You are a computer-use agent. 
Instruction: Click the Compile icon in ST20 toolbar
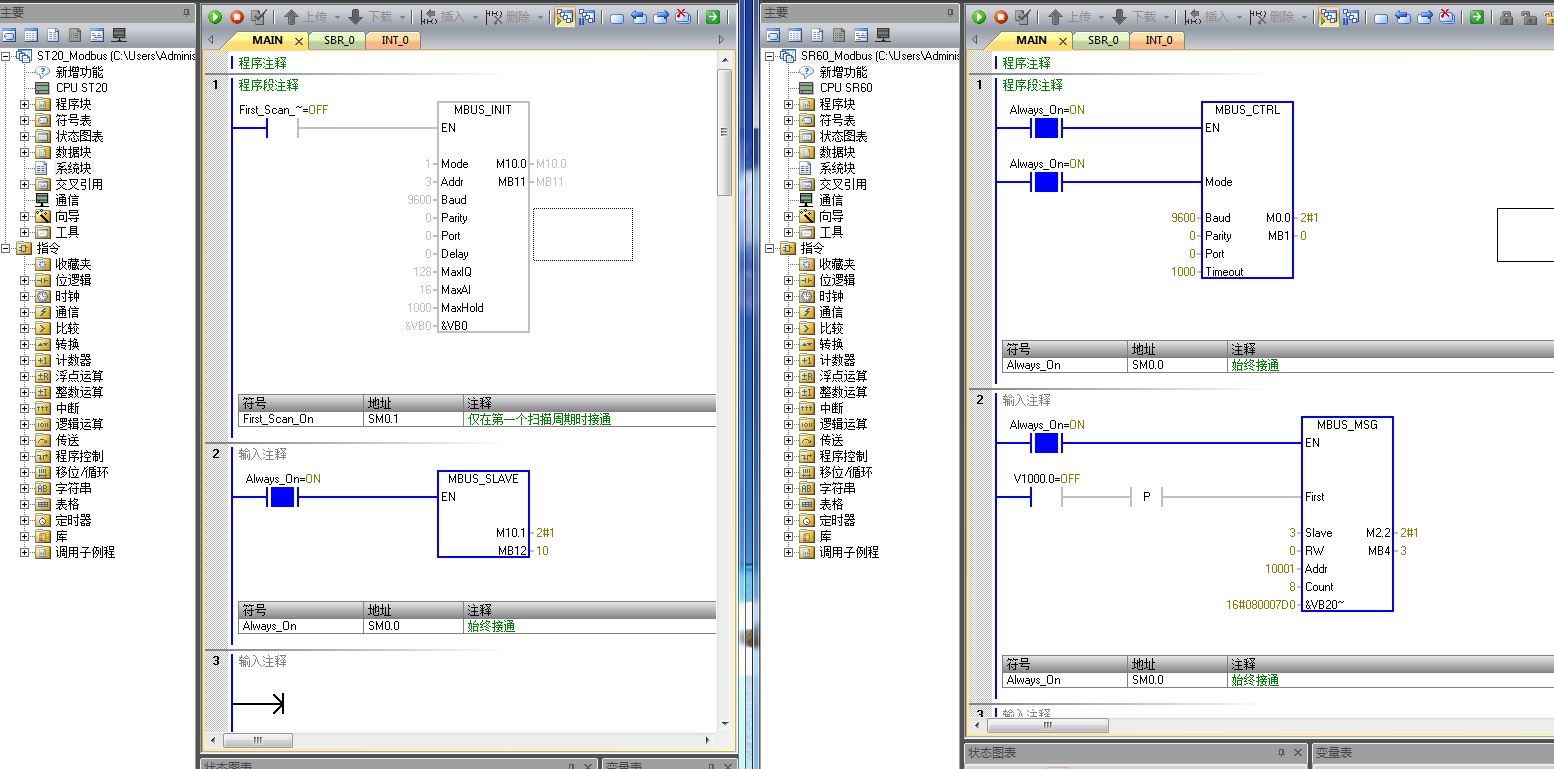click(259, 17)
